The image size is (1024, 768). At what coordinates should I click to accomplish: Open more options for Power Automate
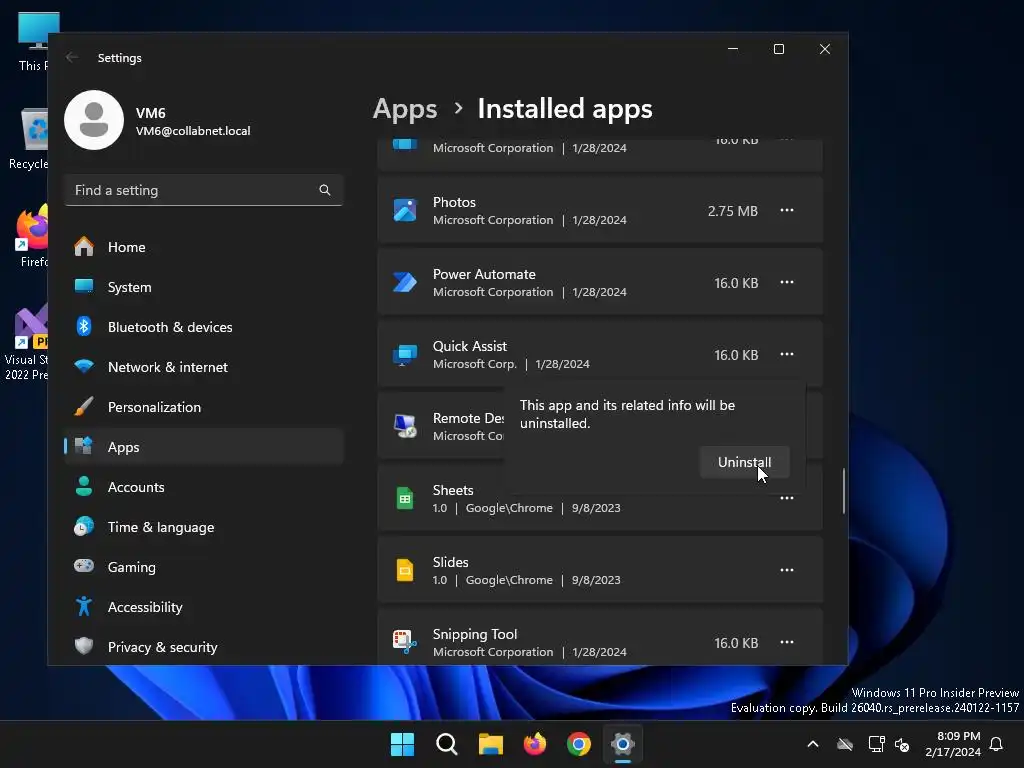tap(787, 282)
